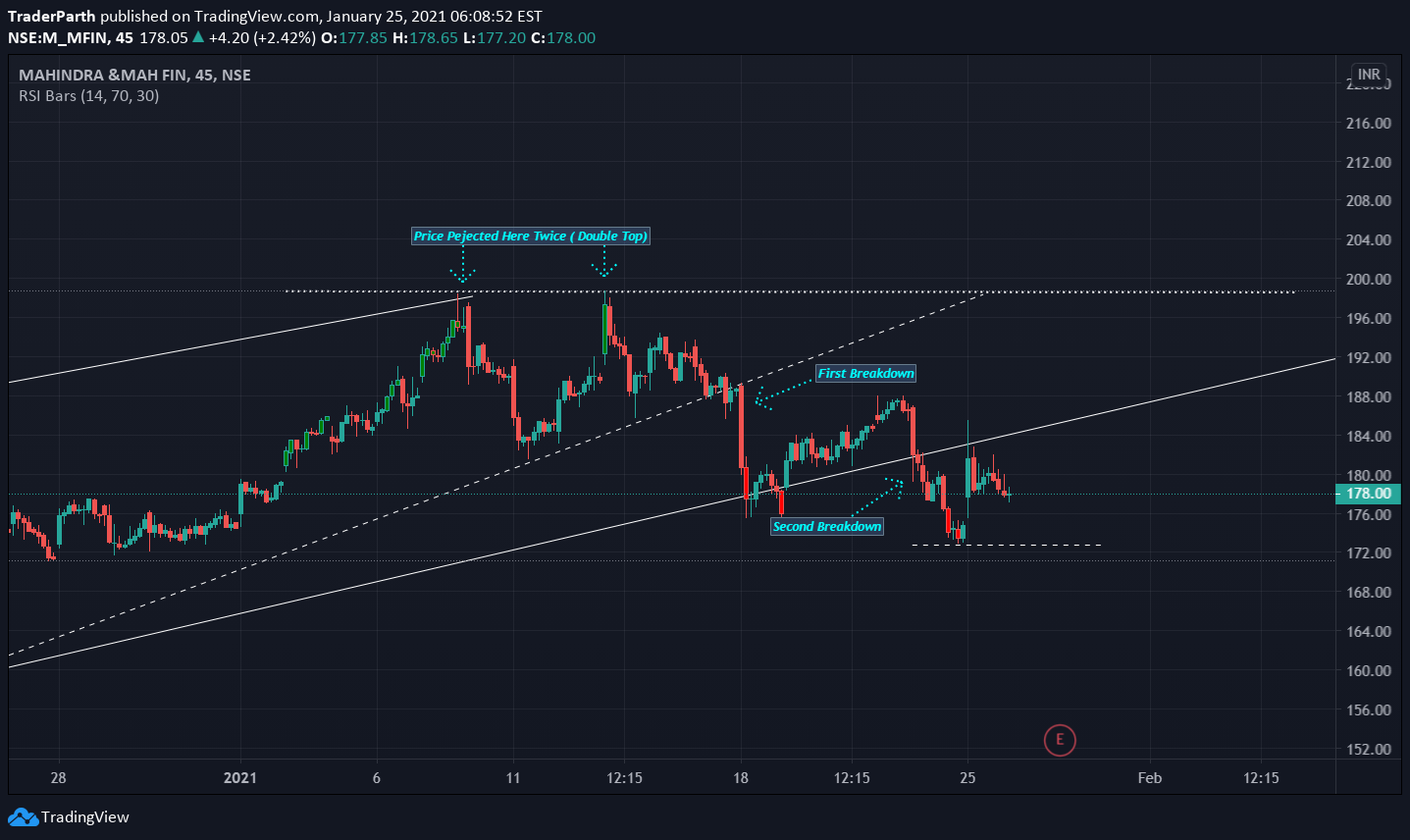
Task: Click the TraderParth author name
Action: [52, 17]
